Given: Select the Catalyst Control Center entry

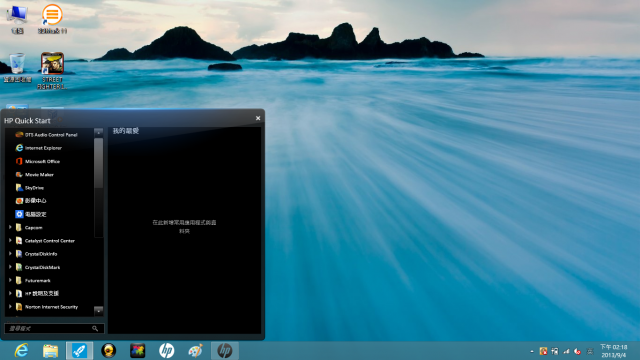Looking at the screenshot, I should tap(50, 241).
